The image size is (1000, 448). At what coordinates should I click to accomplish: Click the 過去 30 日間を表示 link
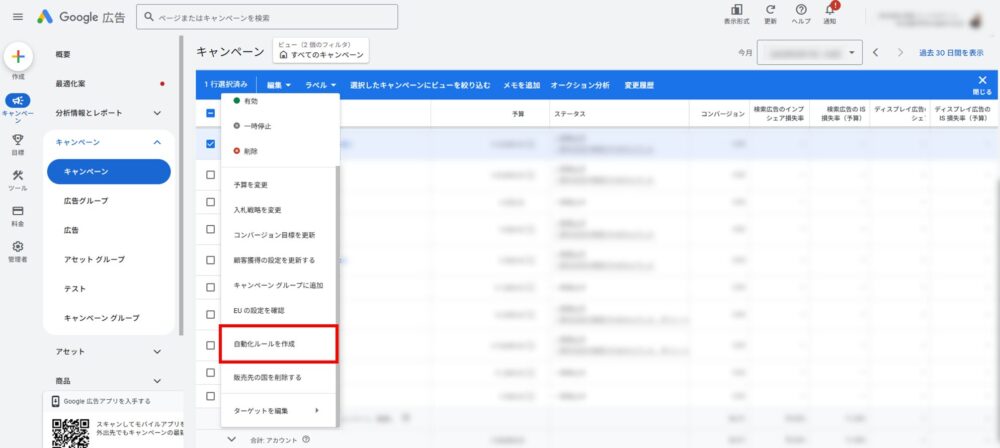point(958,53)
